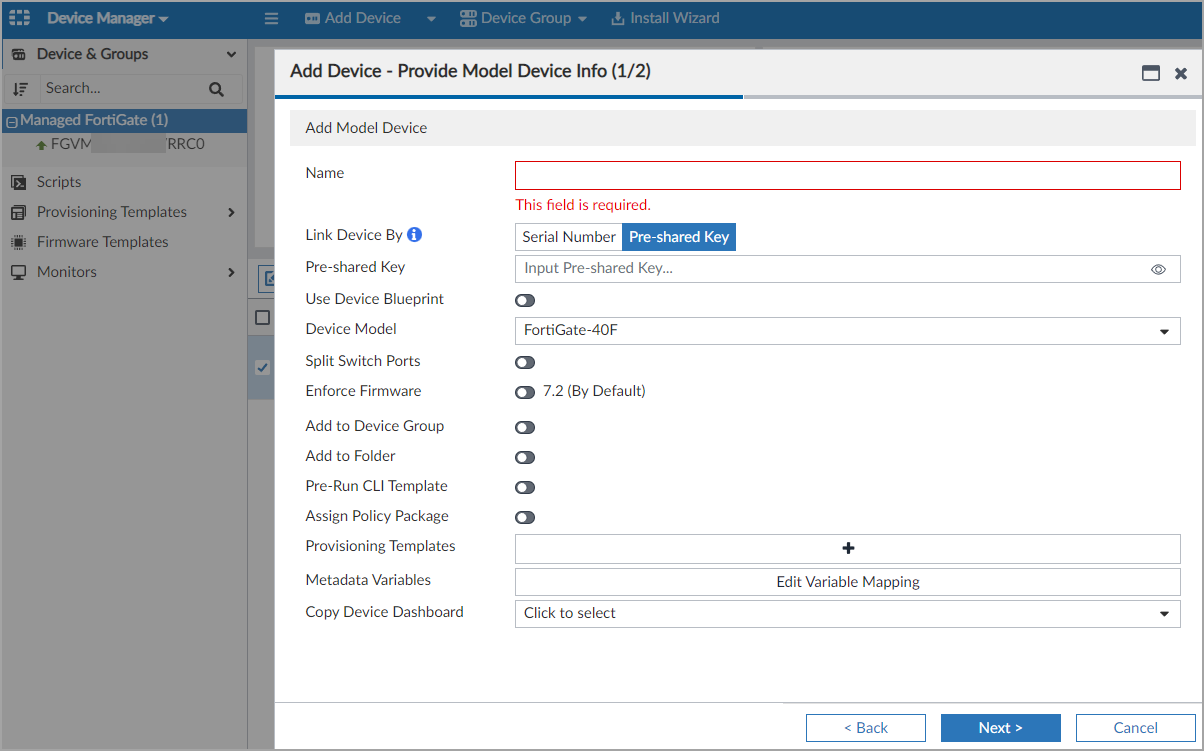Click the sort icon beside search box
The image size is (1204, 751).
point(20,89)
